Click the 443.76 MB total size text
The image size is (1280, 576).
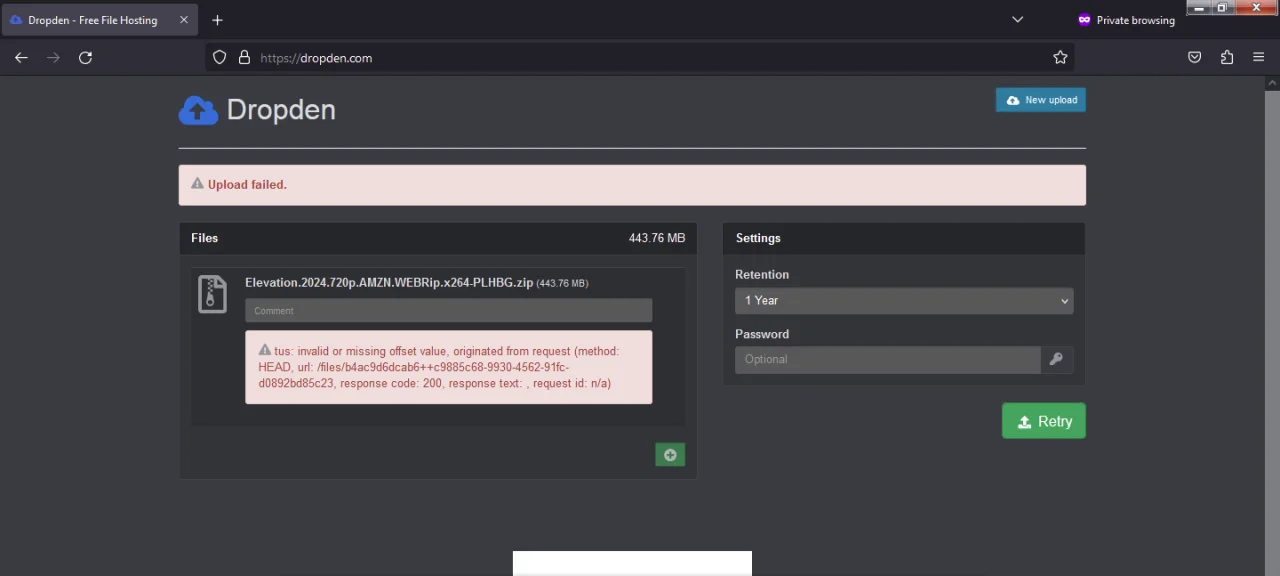pyautogui.click(x=657, y=238)
